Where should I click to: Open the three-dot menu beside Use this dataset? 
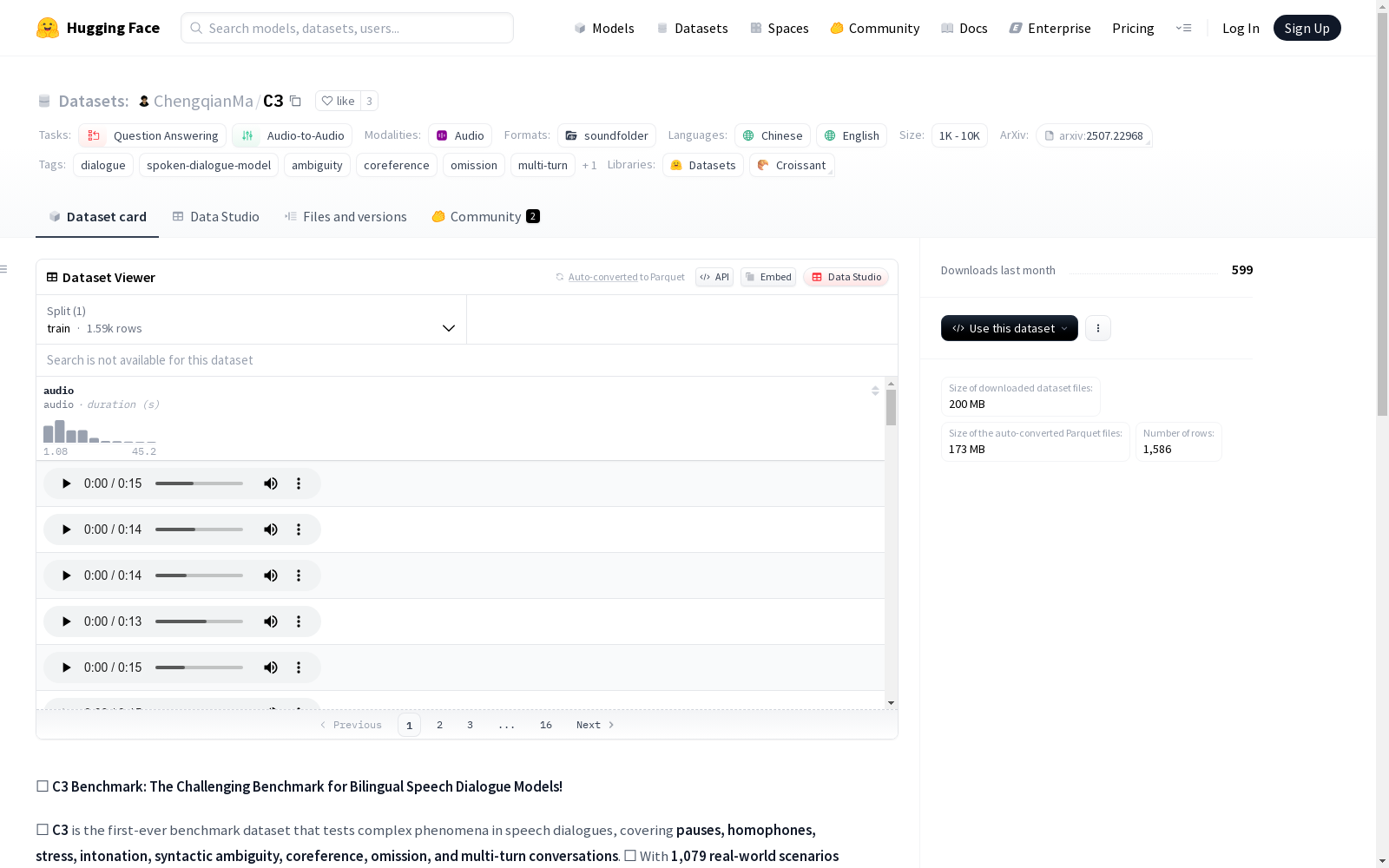(1098, 328)
